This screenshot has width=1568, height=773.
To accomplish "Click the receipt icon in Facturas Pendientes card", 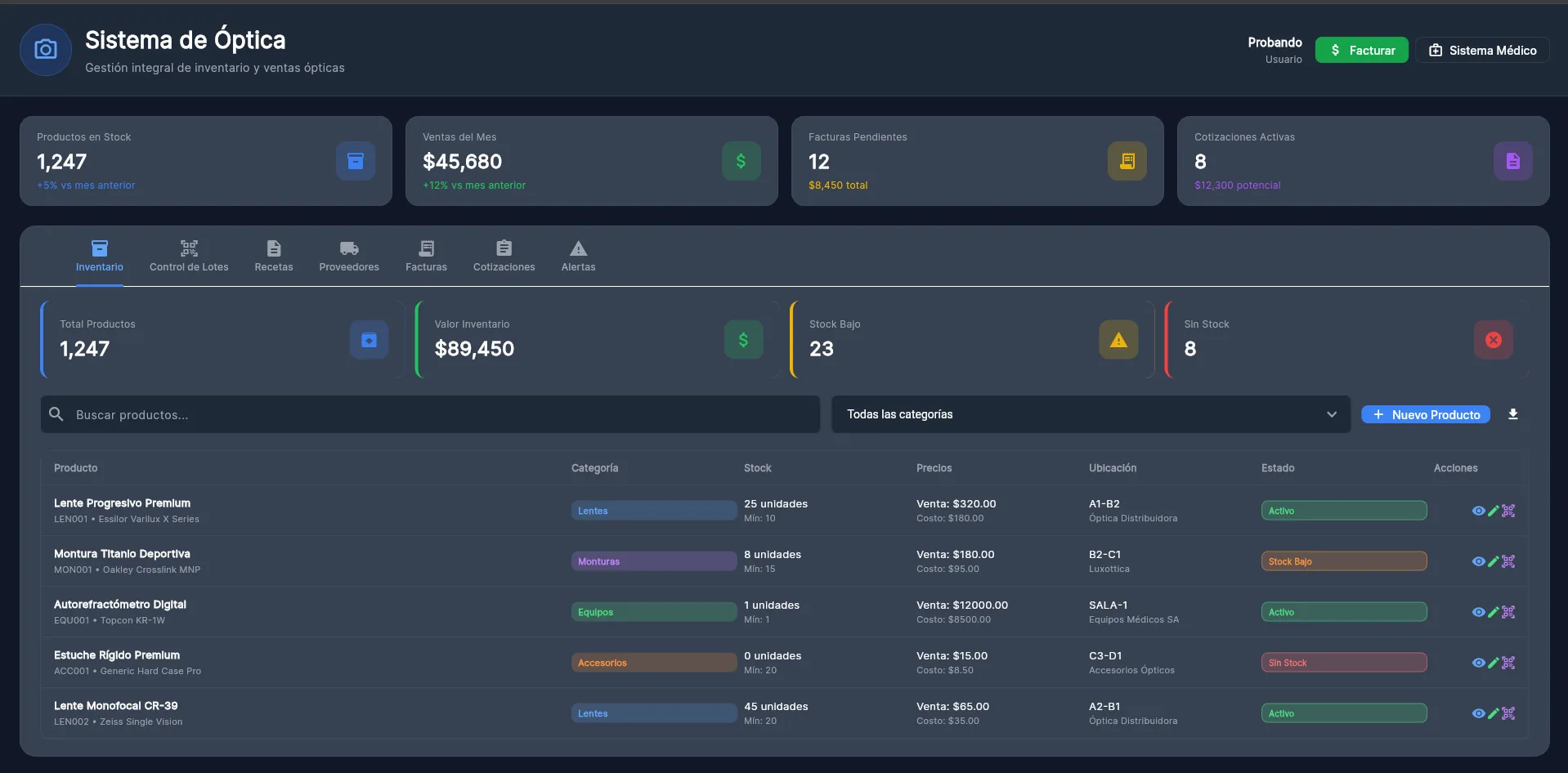I will [x=1127, y=161].
